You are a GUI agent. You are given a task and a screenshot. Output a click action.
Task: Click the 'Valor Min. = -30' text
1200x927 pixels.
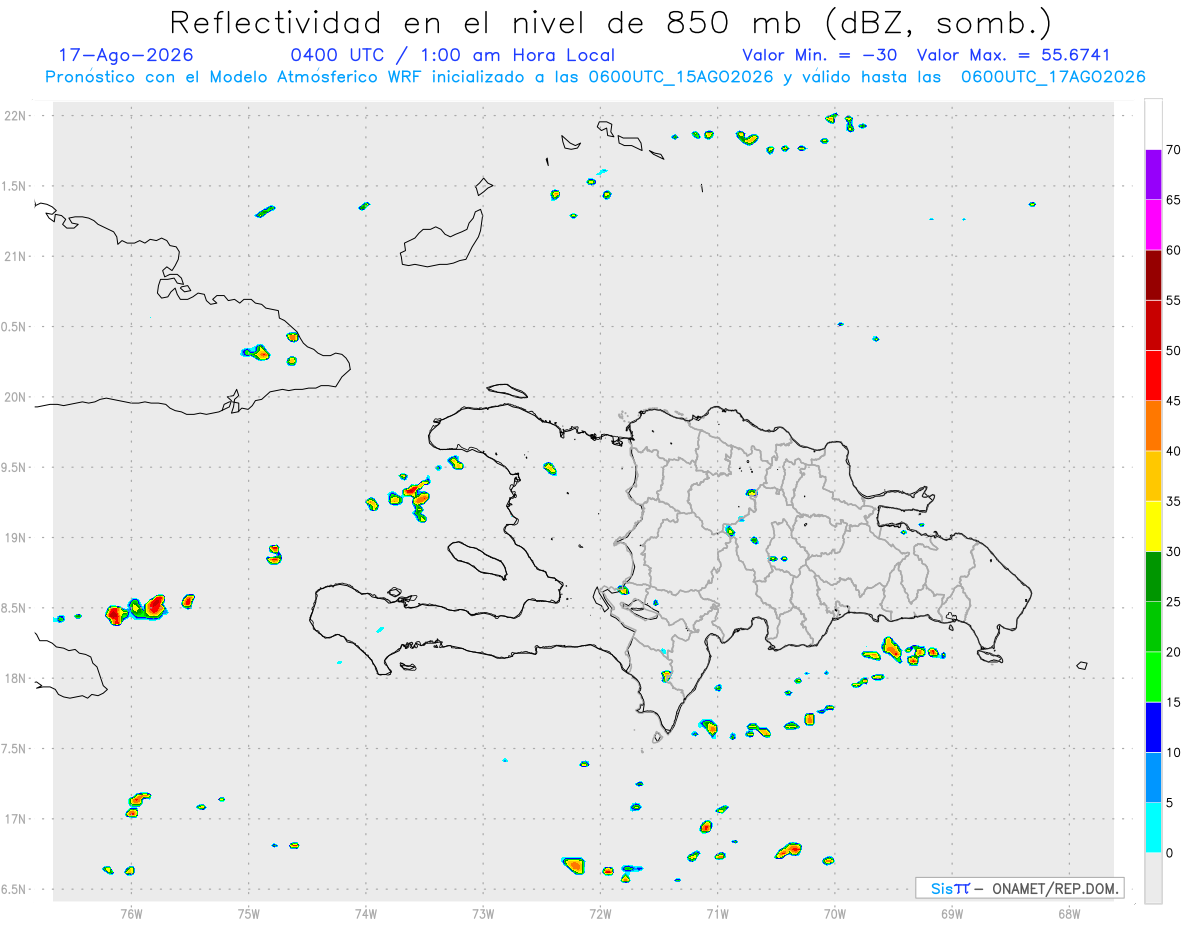pyautogui.click(x=819, y=55)
